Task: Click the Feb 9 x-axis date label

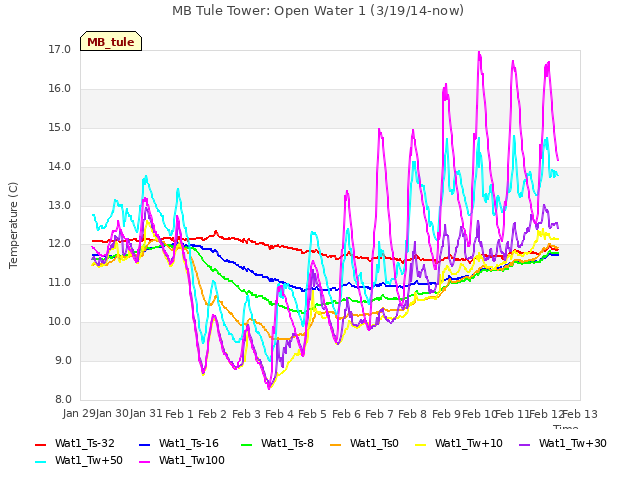Action: coord(446,414)
